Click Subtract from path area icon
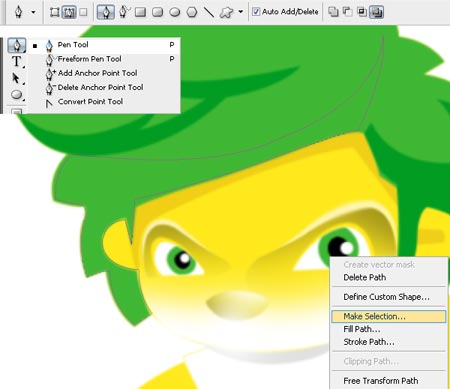Viewport: 450px width, 389px height. [x=347, y=12]
